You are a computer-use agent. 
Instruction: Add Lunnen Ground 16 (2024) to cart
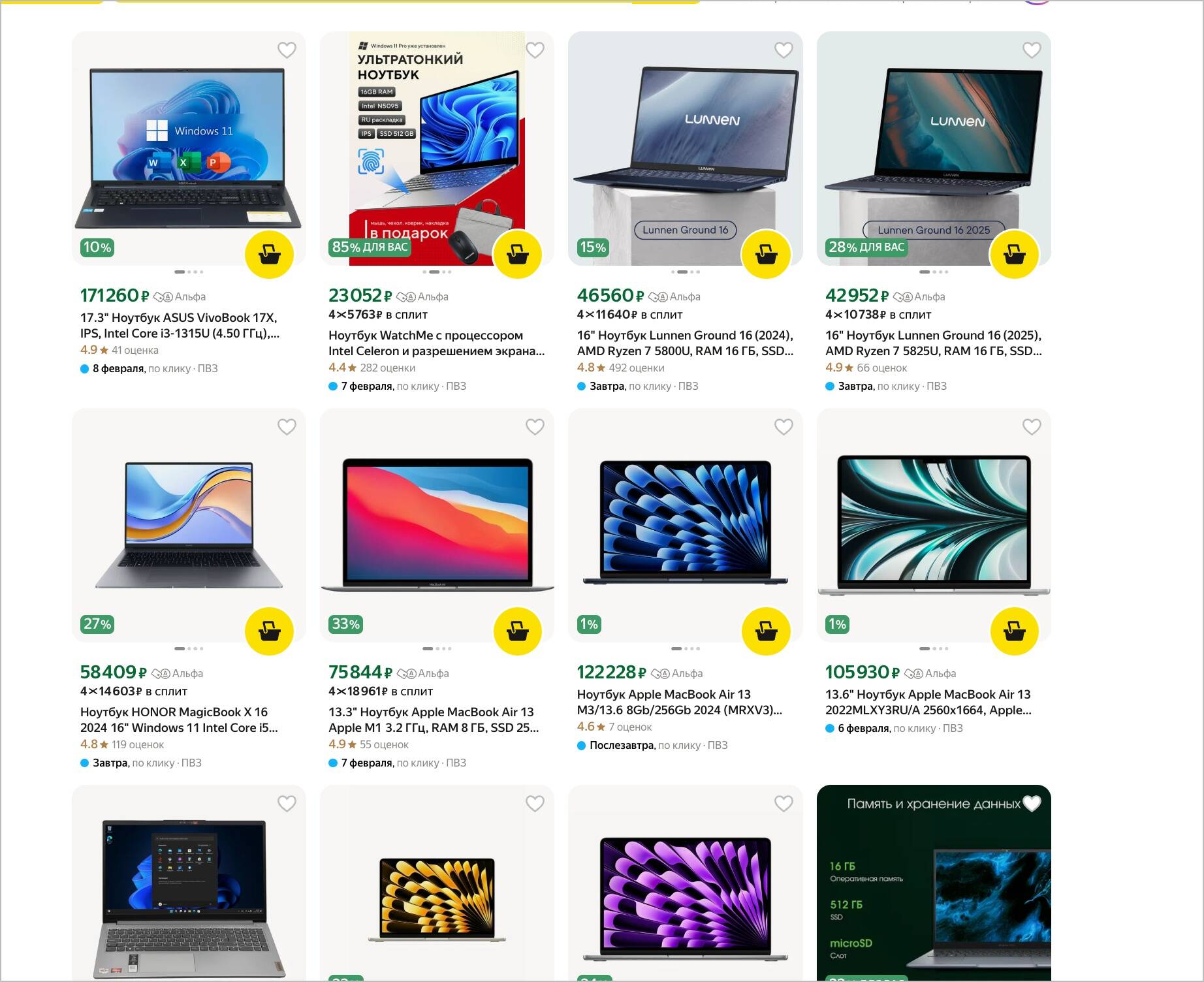coord(766,255)
